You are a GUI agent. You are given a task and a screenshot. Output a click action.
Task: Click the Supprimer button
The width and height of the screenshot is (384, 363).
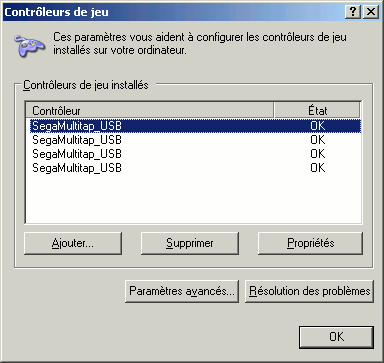coord(190,243)
